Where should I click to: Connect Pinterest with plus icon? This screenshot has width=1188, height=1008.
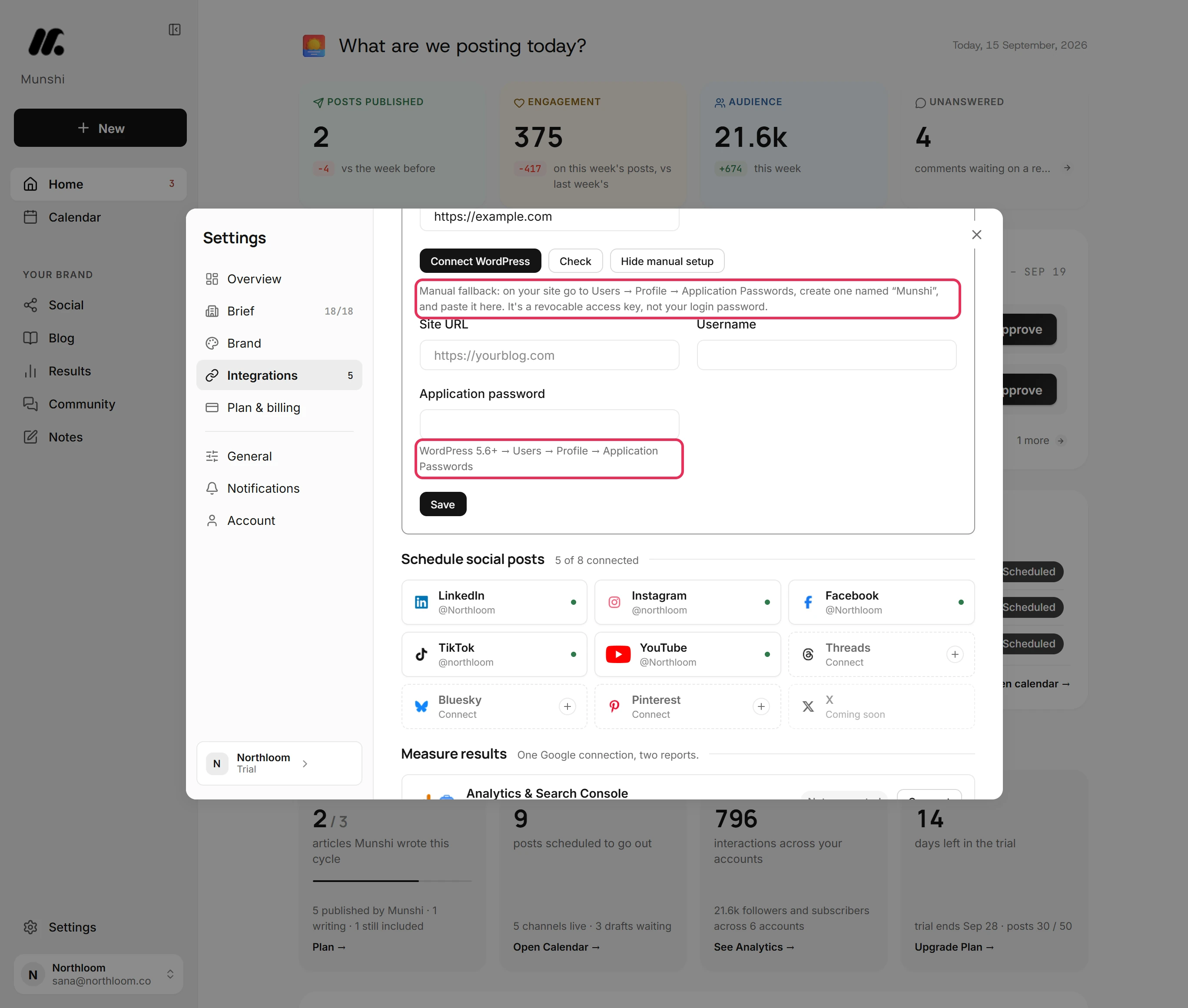point(761,707)
